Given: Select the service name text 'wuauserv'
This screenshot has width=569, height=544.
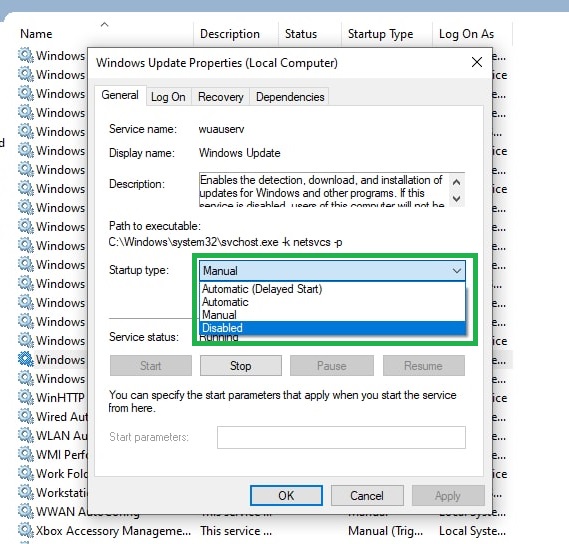Looking at the screenshot, I should [x=221, y=129].
